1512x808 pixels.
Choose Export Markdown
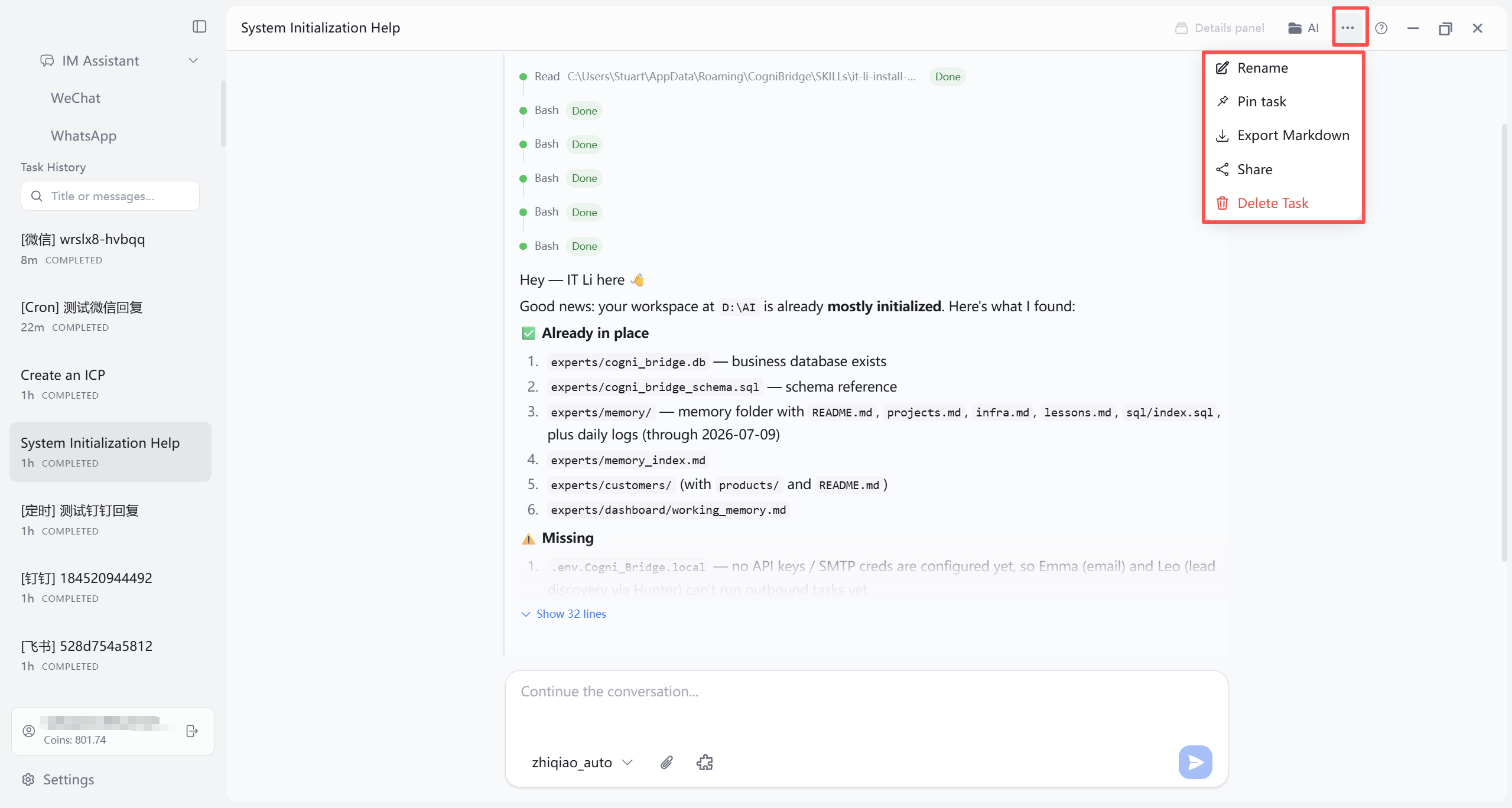[1283, 135]
